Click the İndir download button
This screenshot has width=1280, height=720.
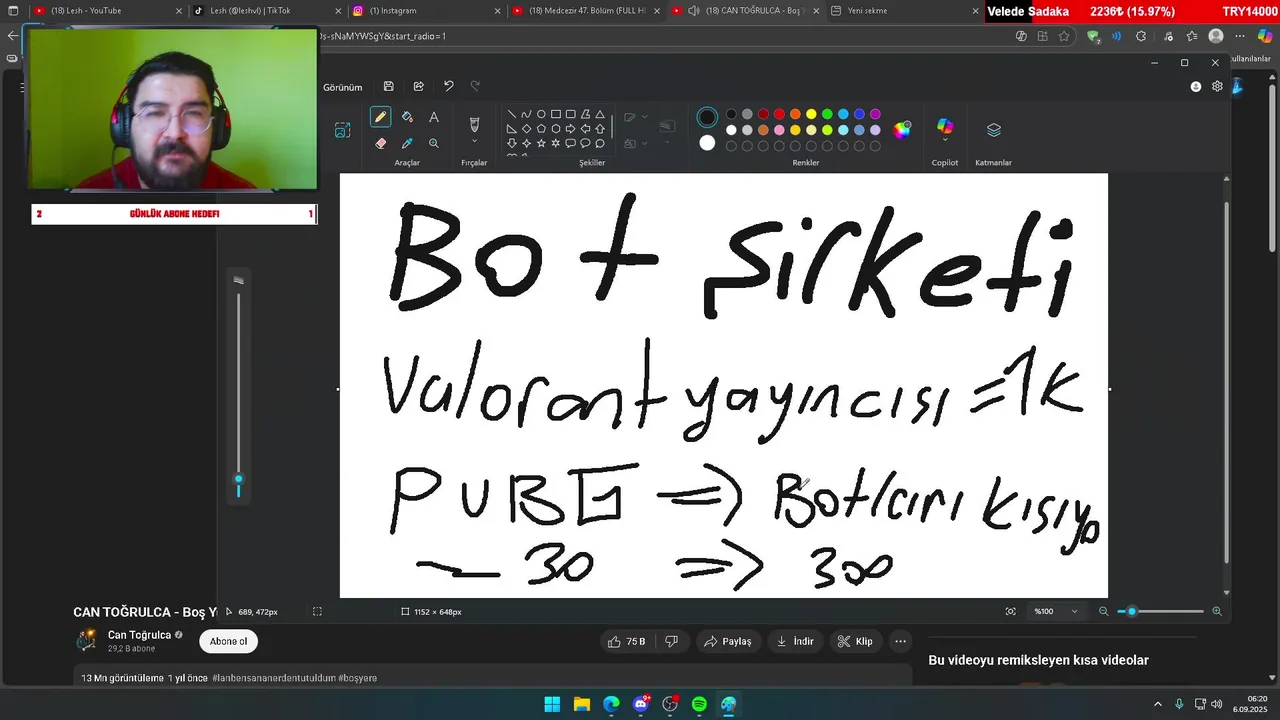(796, 641)
